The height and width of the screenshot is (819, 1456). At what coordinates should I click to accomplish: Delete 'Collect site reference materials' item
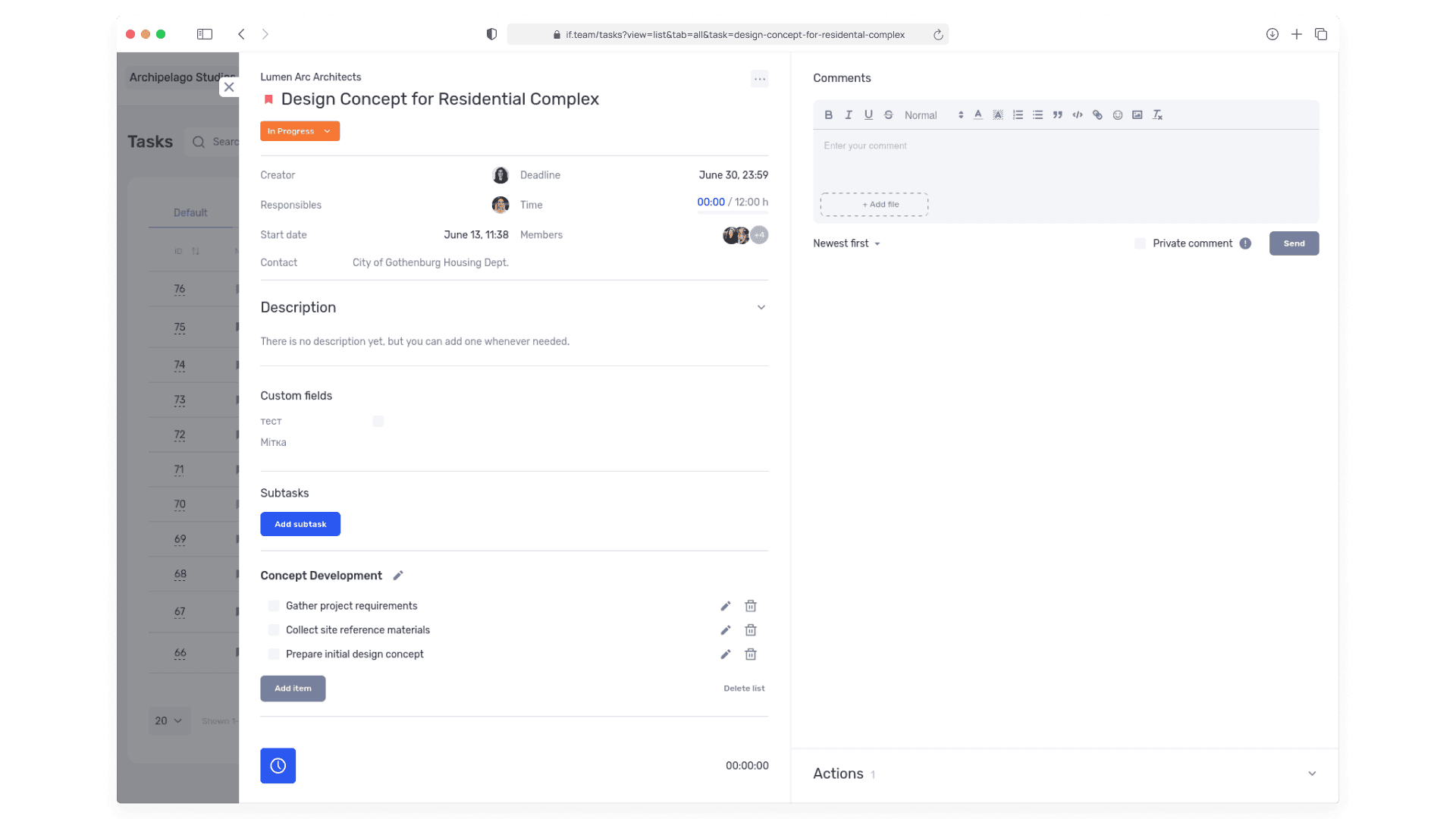(x=751, y=630)
